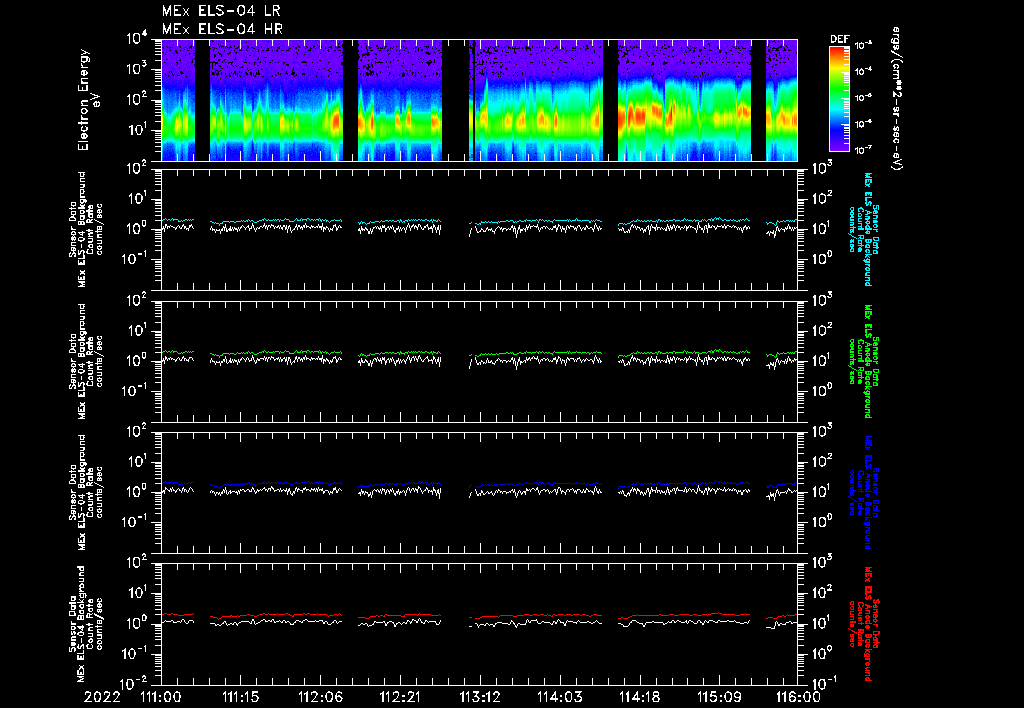Select the "Electron Energy eV" axis label
This screenshot has width=1024, height=708.
(x=88, y=100)
